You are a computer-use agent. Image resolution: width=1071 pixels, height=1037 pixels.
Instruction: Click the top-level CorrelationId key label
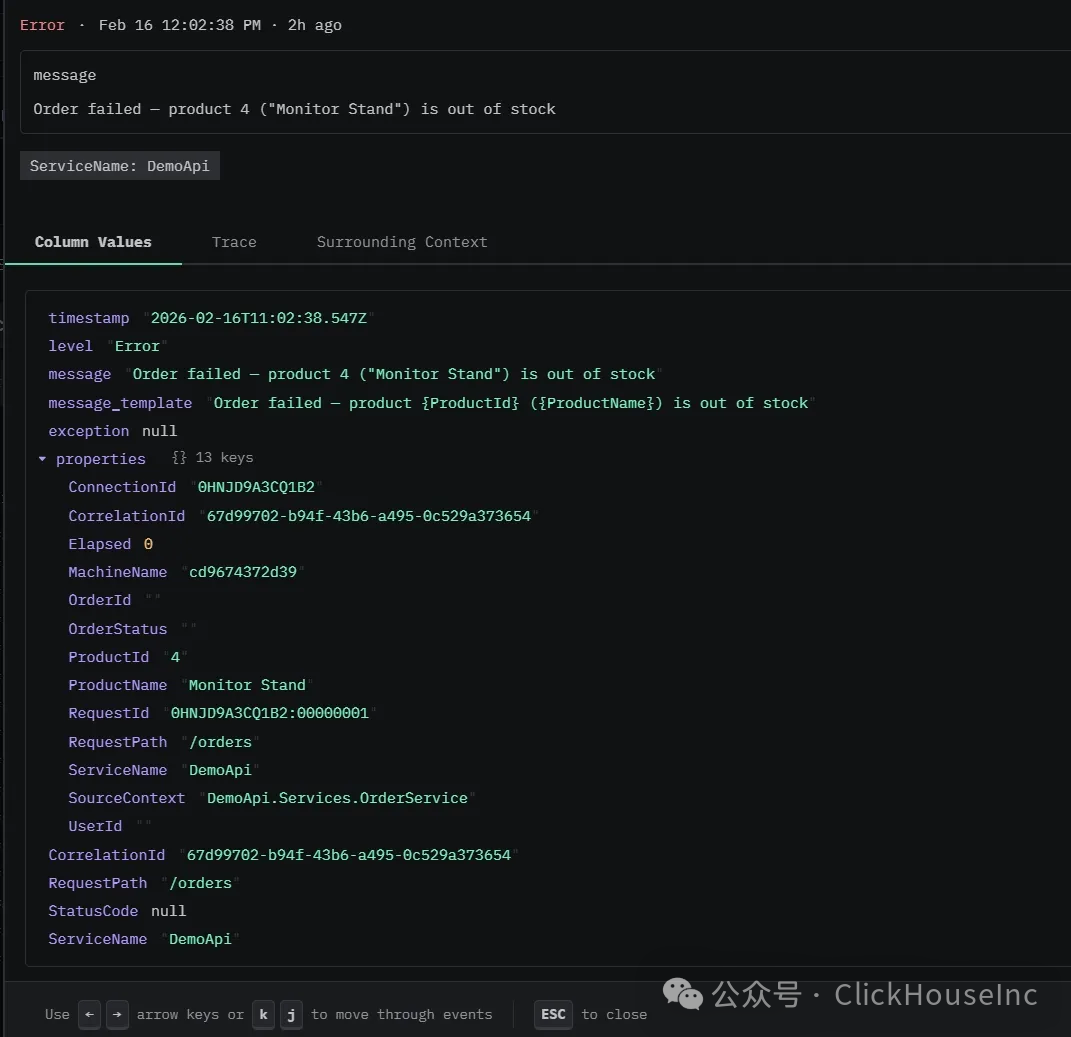click(107, 855)
